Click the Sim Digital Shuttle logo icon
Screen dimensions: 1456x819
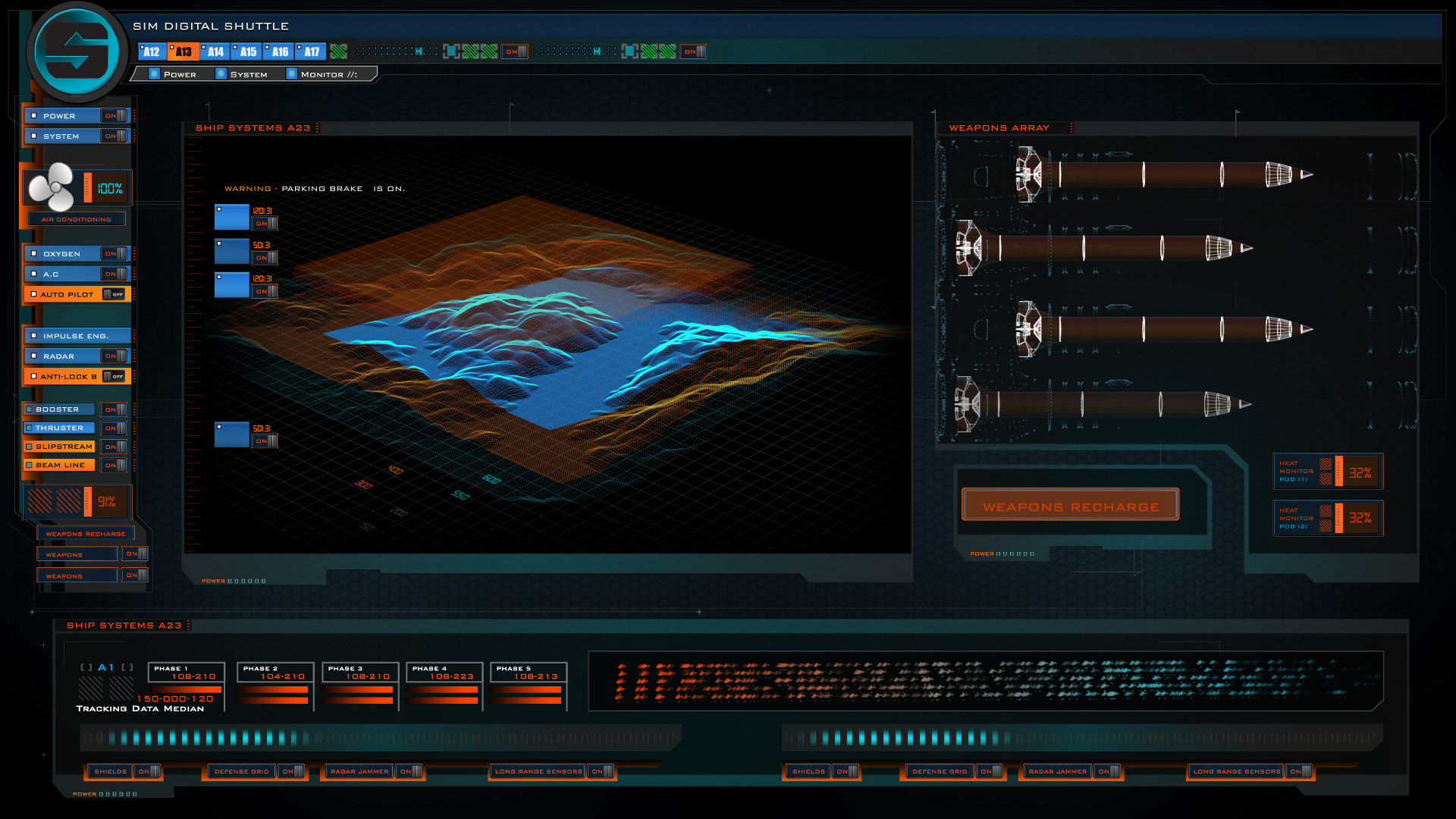(x=77, y=52)
